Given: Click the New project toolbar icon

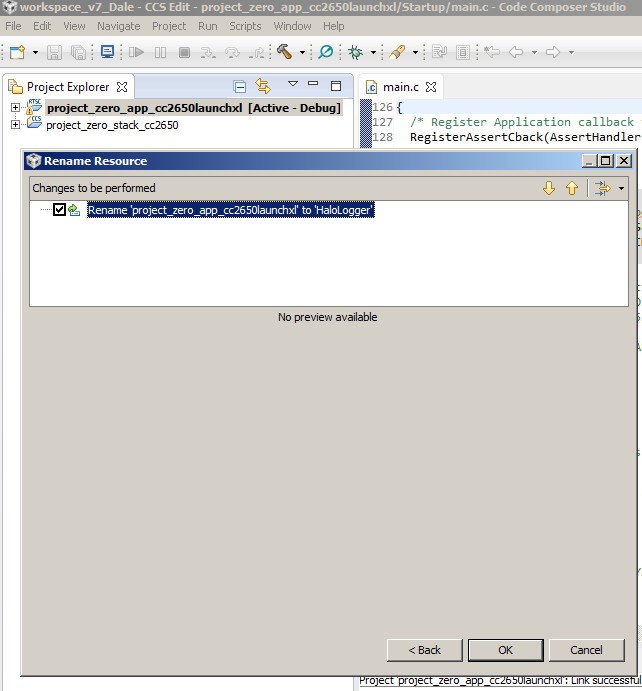Looking at the screenshot, I should tap(18, 52).
